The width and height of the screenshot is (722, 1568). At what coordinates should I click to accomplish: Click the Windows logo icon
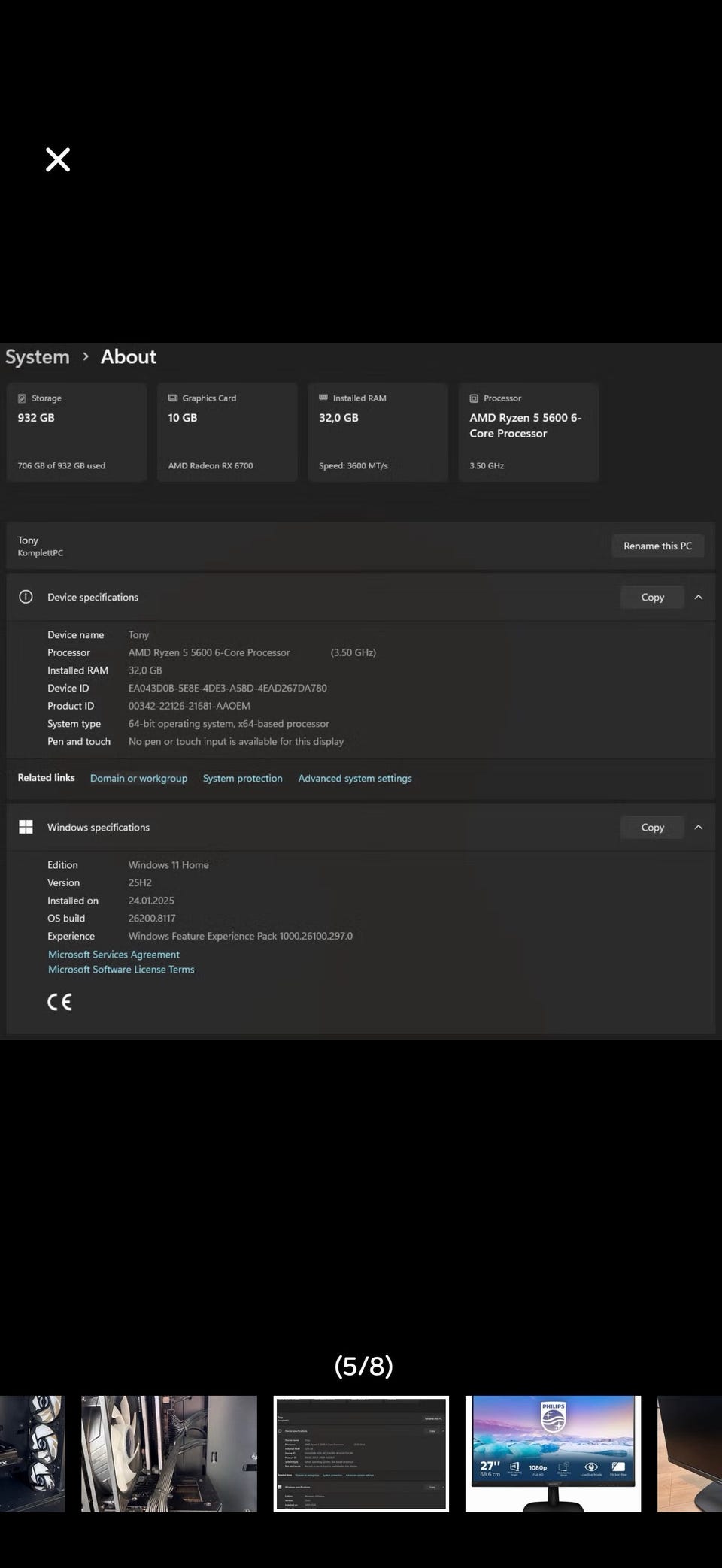coord(26,827)
